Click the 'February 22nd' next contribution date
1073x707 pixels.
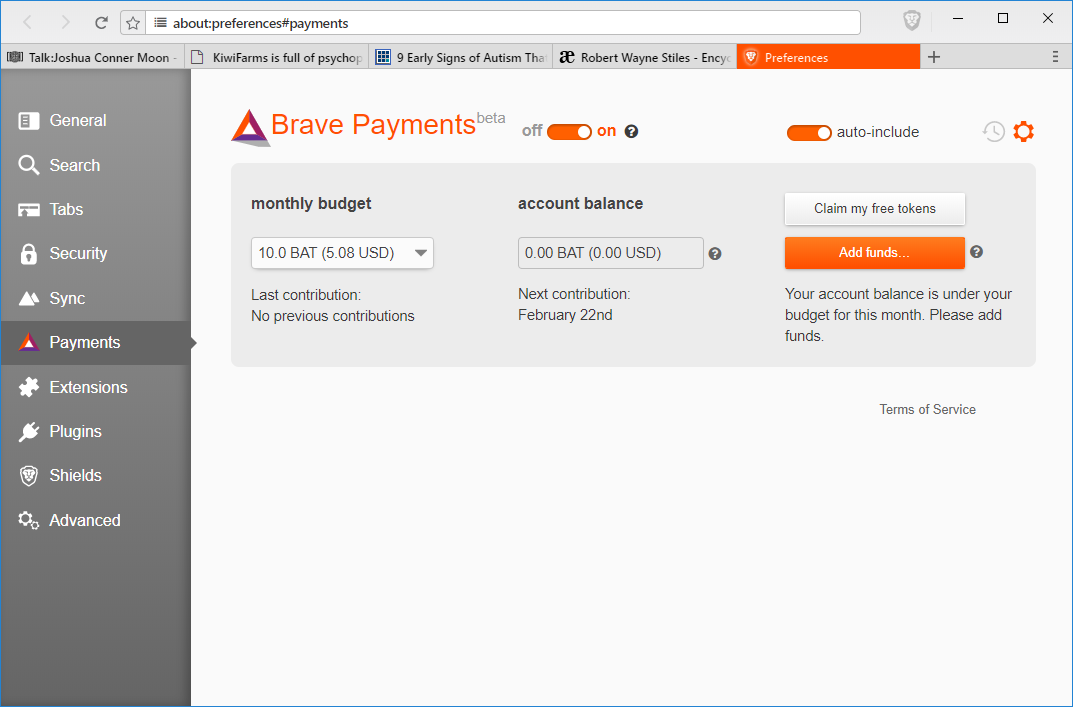click(565, 315)
